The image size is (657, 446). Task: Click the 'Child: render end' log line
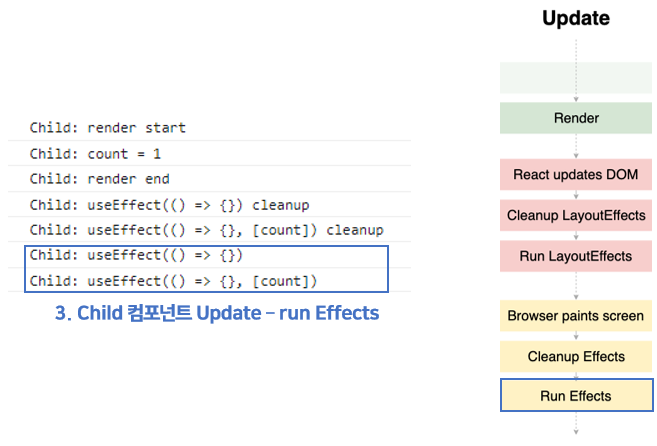click(100, 179)
